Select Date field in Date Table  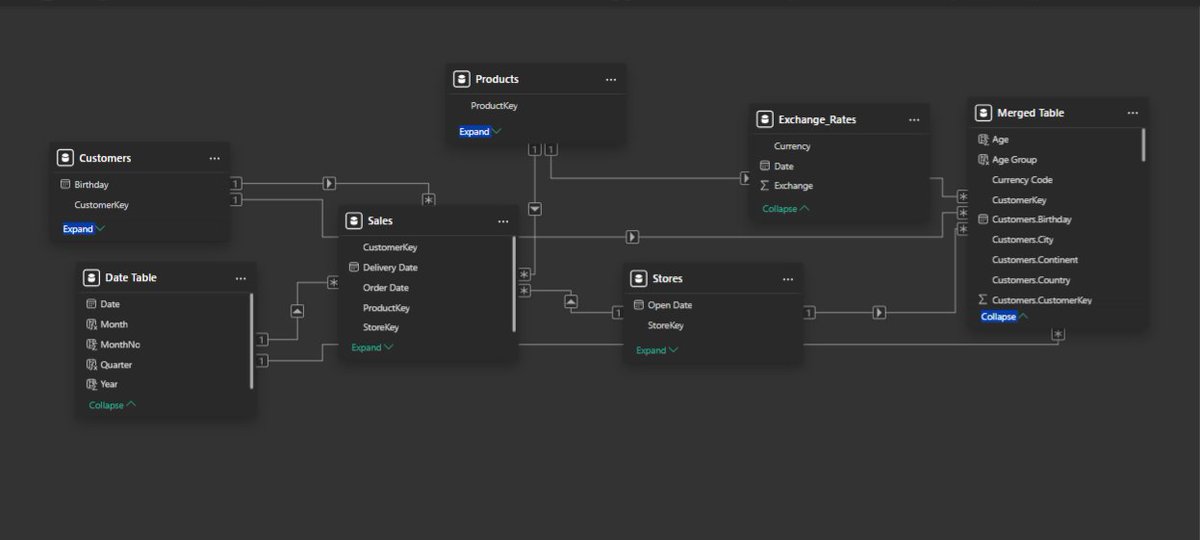click(x=110, y=304)
